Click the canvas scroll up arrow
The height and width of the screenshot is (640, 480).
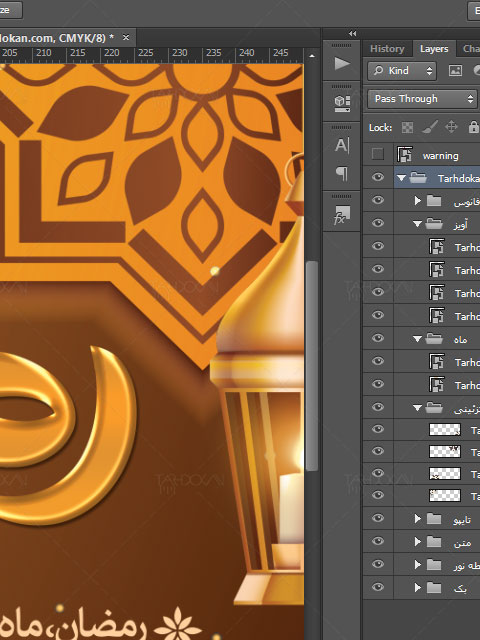pyautogui.click(x=312, y=56)
